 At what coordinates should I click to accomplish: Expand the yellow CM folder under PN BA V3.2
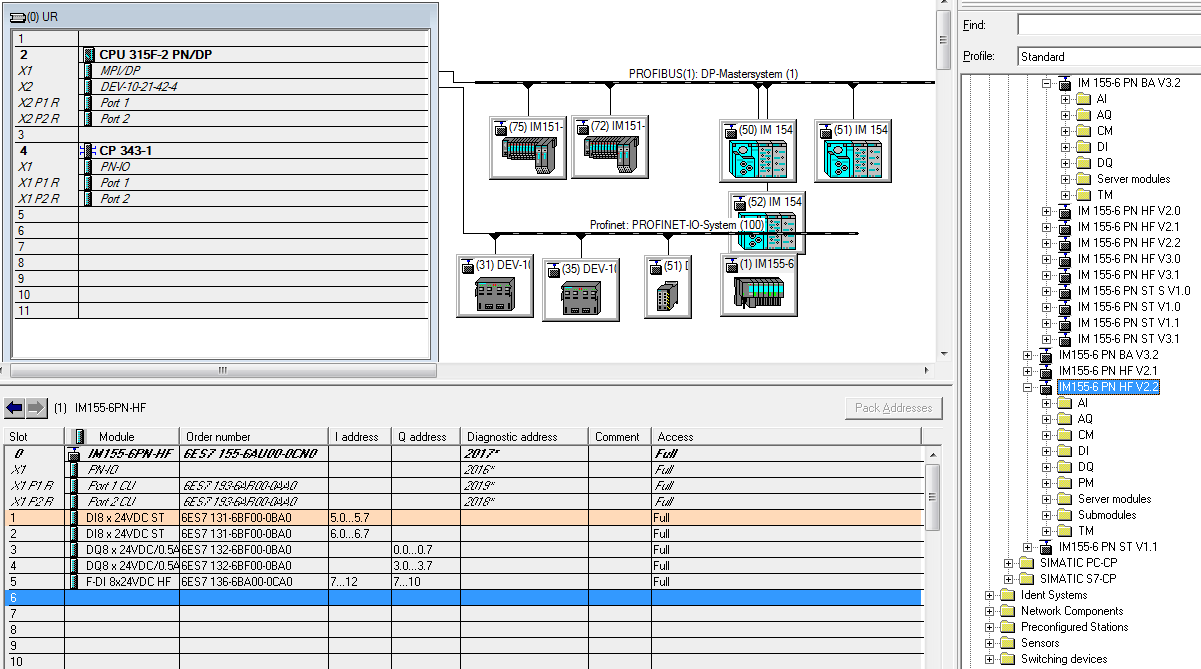point(1066,131)
